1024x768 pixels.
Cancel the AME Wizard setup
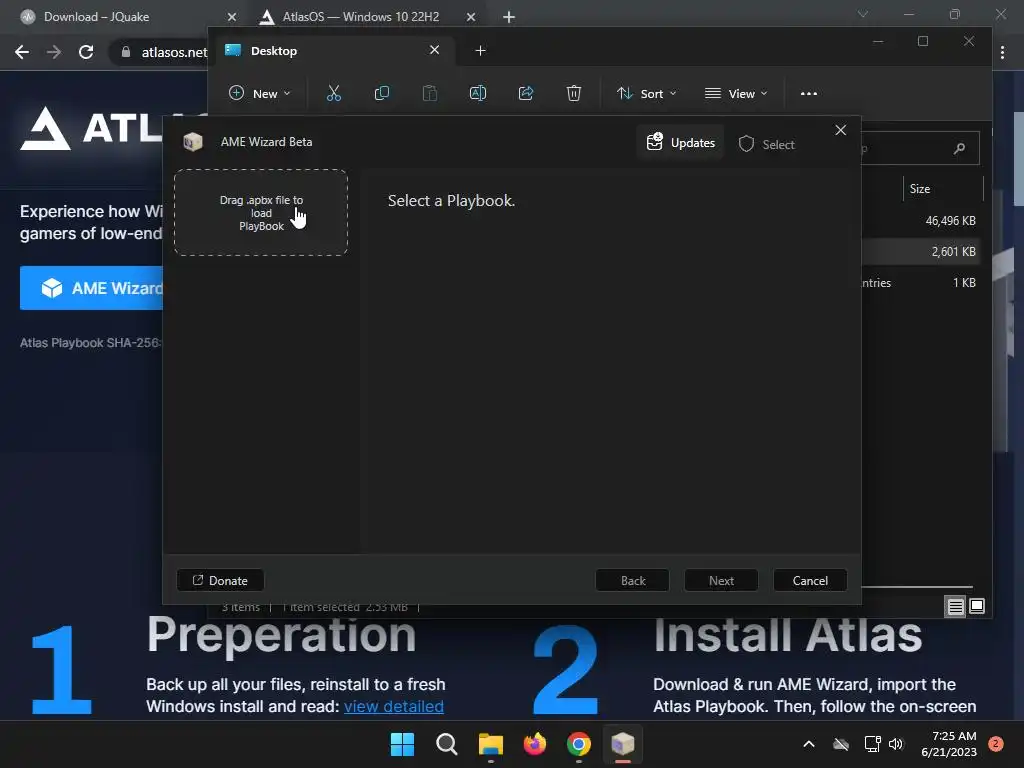(810, 580)
